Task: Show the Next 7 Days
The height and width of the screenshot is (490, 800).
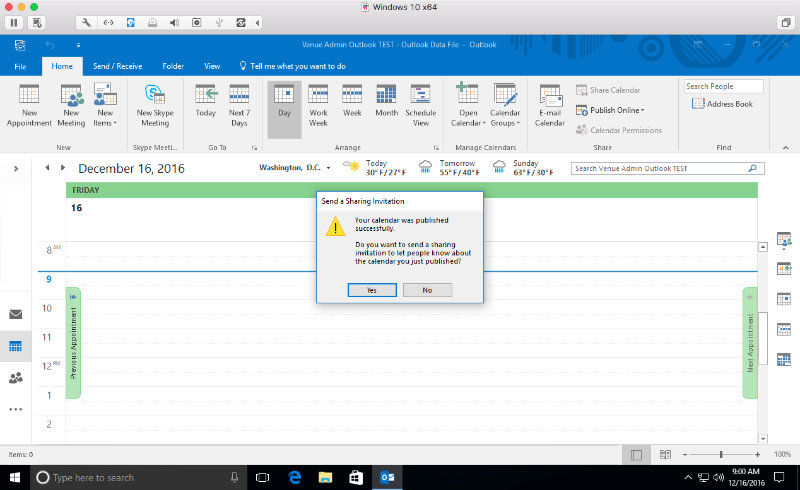Action: tap(239, 106)
